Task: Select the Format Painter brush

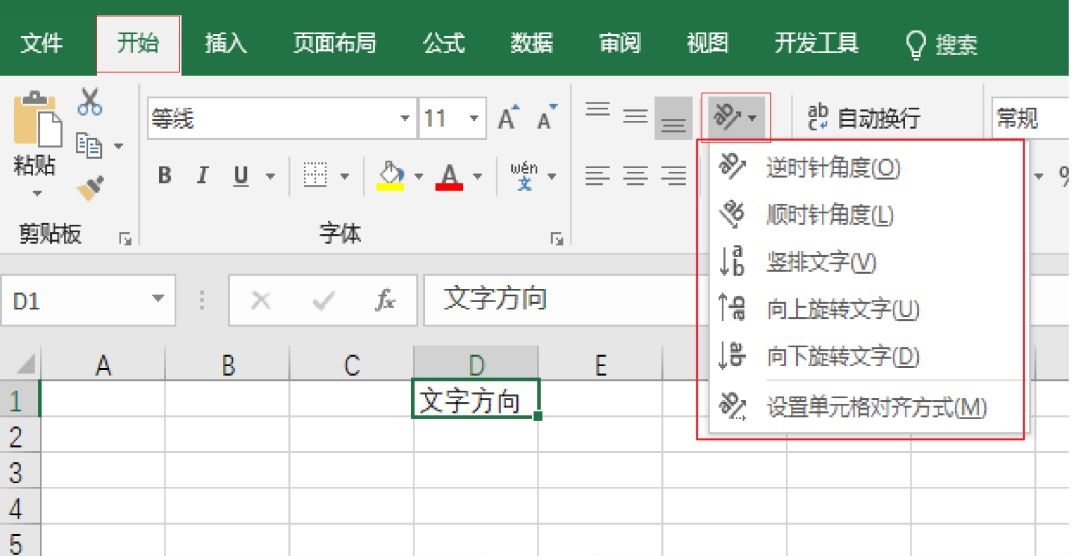Action: (x=90, y=188)
